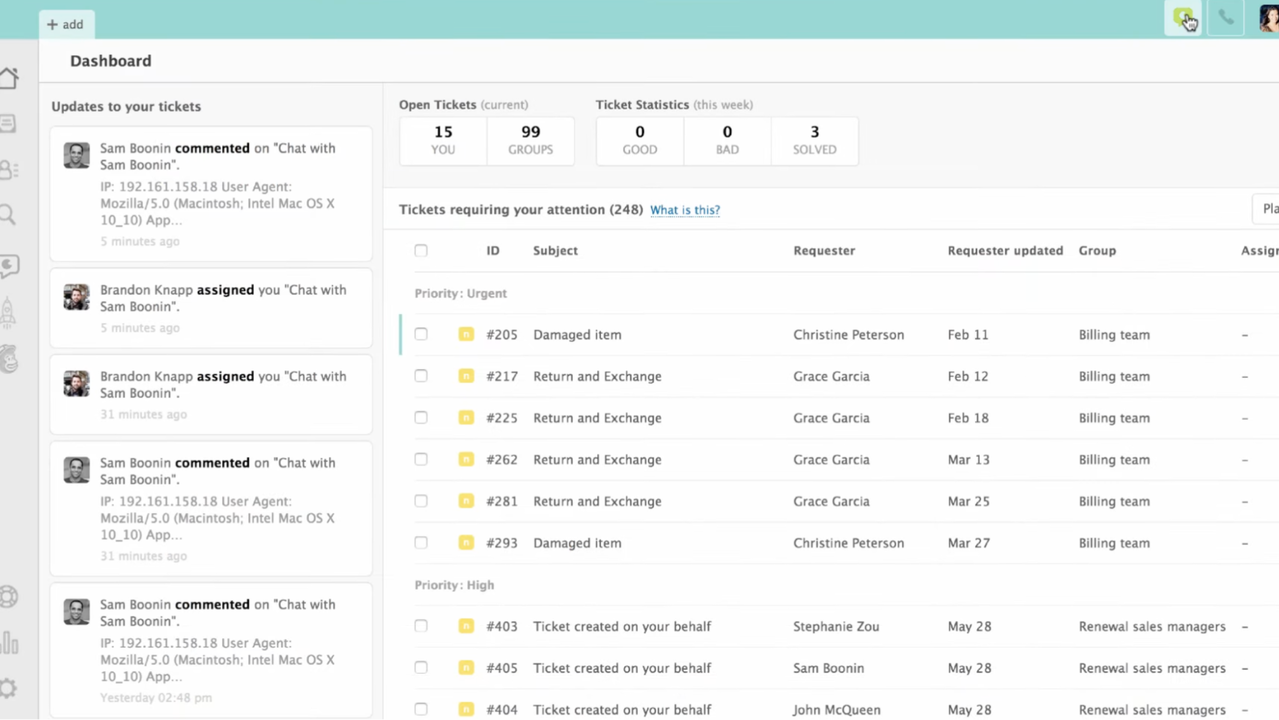The image size is (1279, 720).
Task: Tick the checkbox for ticket #205
Action: [x=421, y=335]
